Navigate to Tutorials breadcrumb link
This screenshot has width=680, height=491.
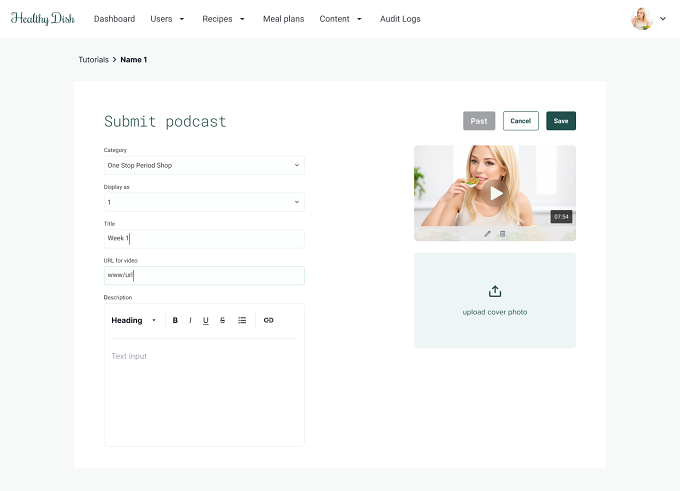94,60
